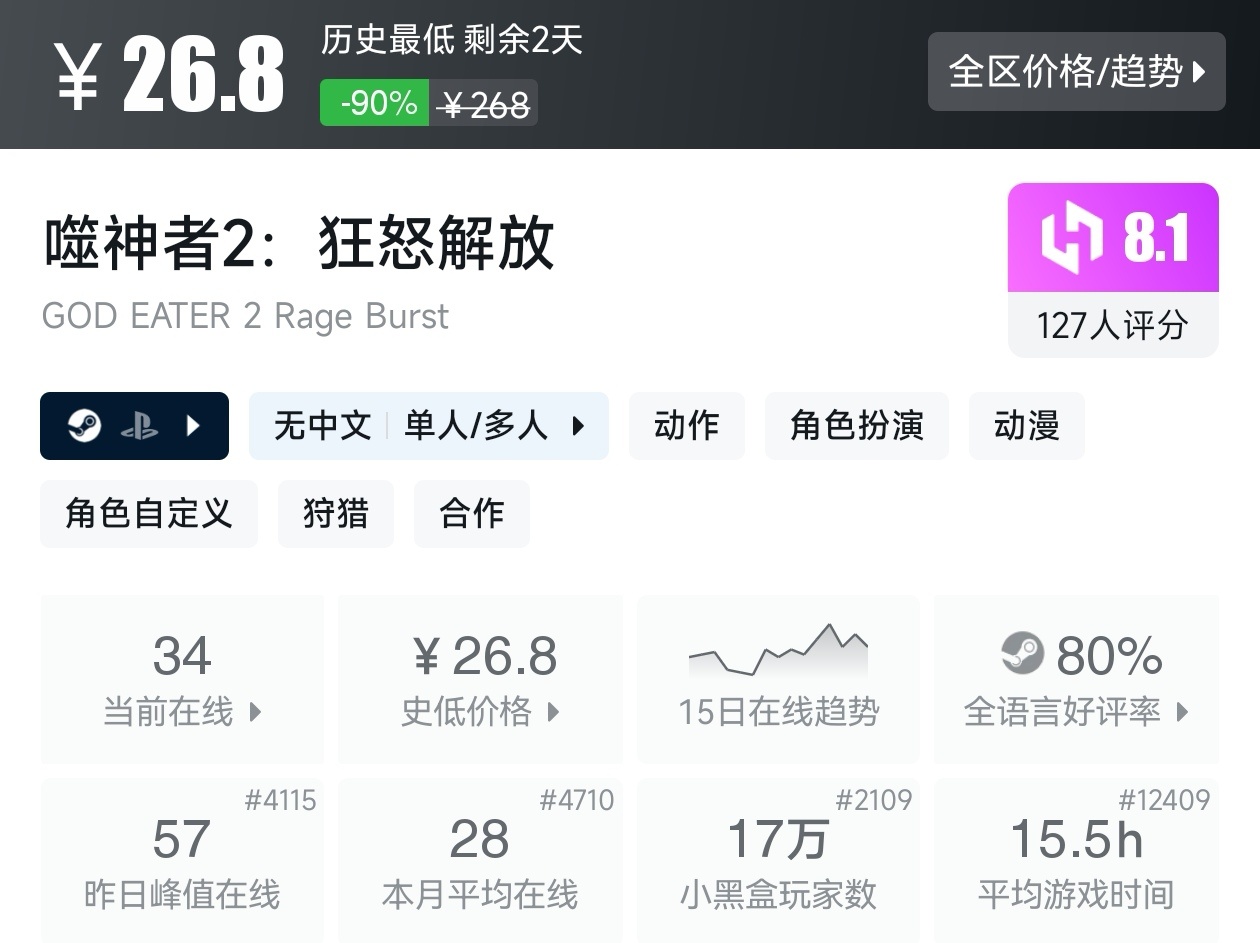Open the 合作 tag
This screenshot has width=1260, height=943.
click(472, 514)
